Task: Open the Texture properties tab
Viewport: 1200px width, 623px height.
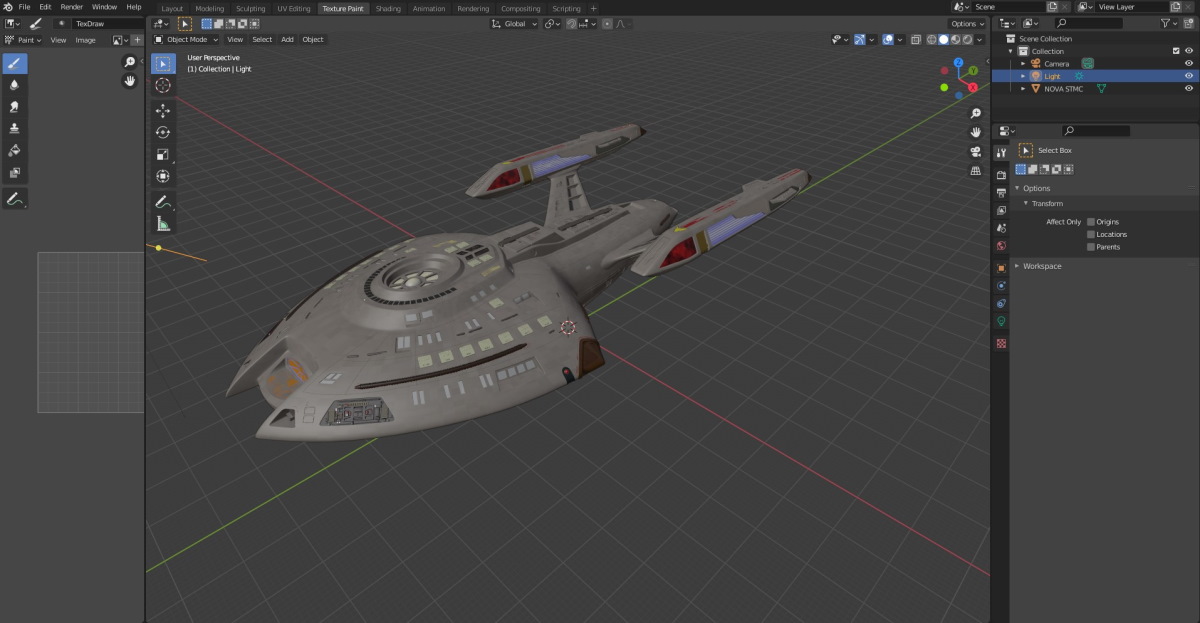Action: pos(1001,343)
